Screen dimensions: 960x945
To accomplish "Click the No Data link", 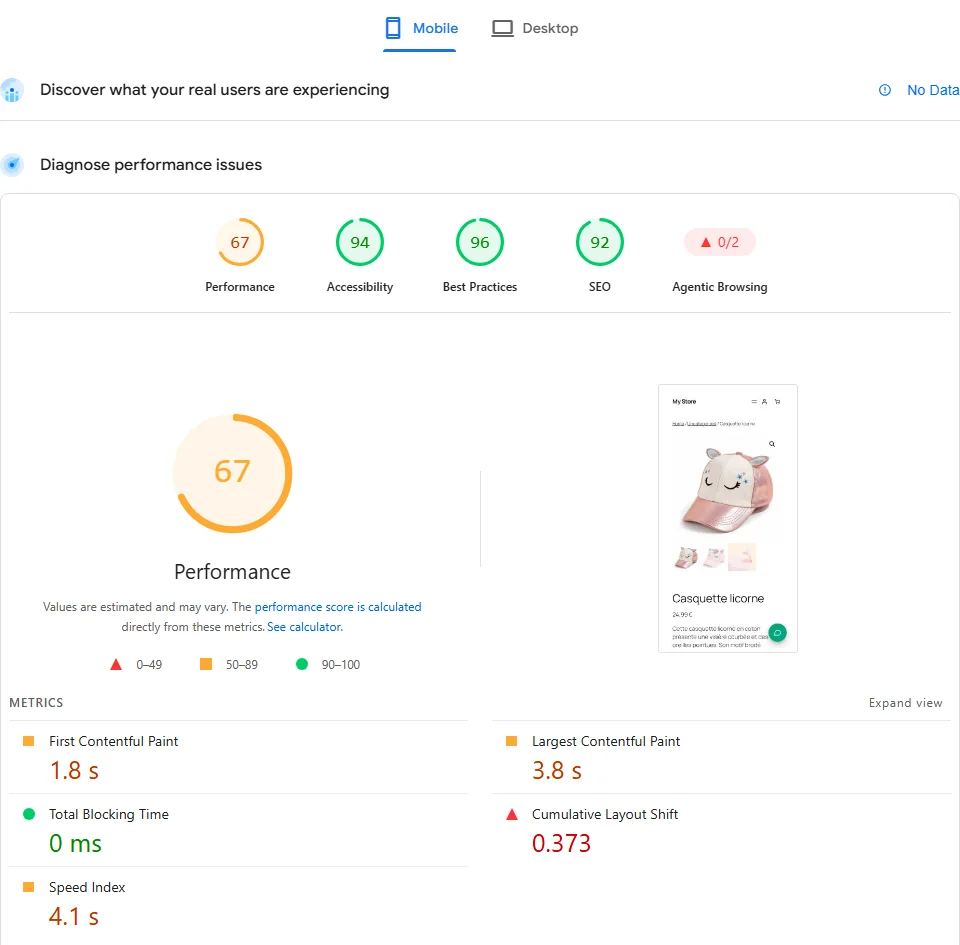I will click(933, 90).
